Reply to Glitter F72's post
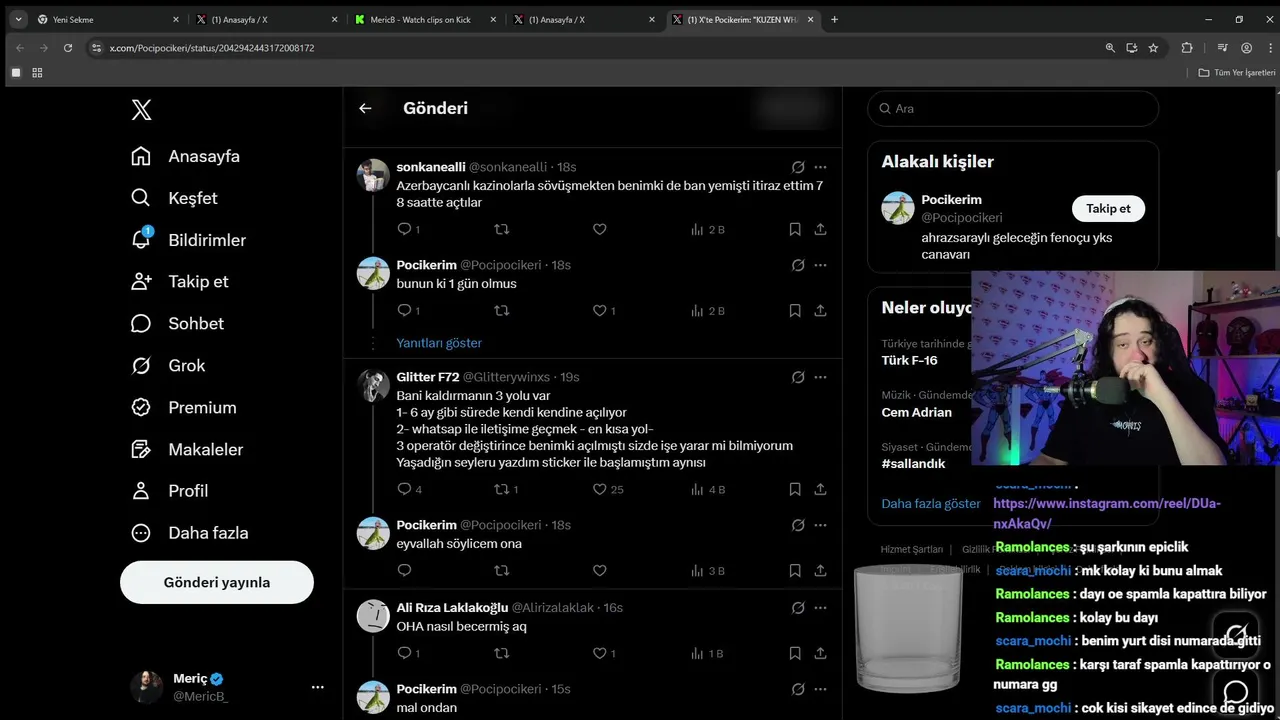Viewport: 1280px width, 720px height. tap(404, 489)
